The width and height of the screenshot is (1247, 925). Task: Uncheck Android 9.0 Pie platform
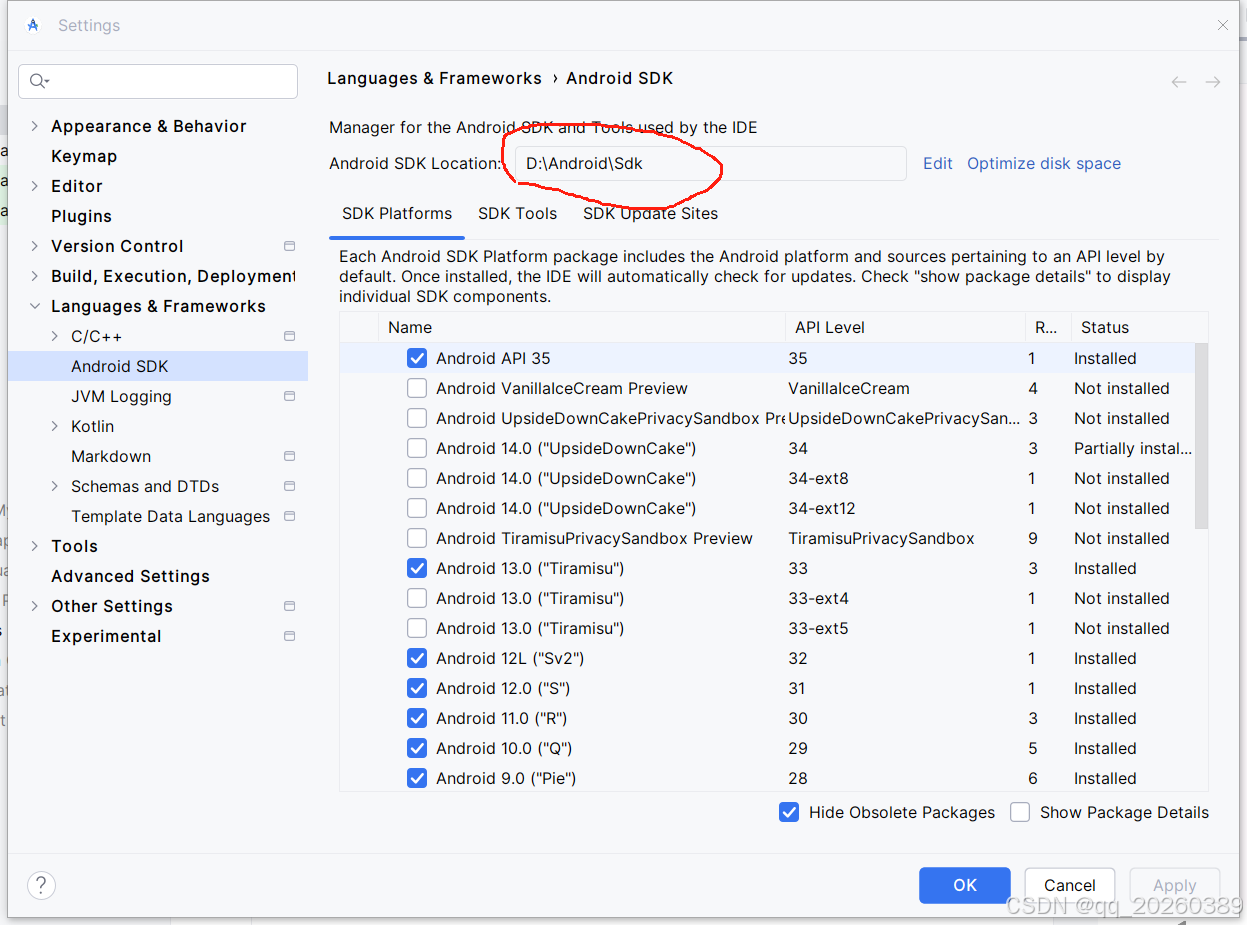[417, 778]
